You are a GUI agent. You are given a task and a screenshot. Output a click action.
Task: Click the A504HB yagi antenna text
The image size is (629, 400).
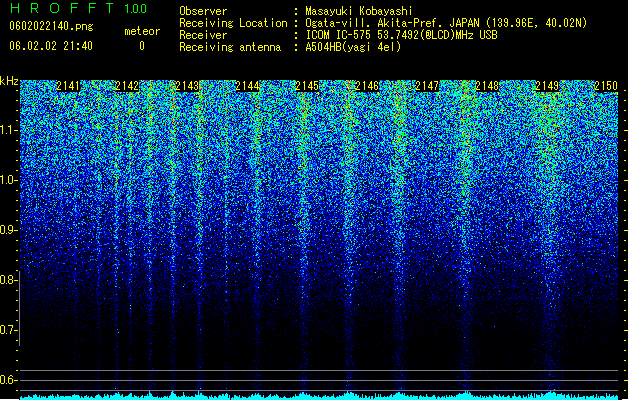[353, 47]
